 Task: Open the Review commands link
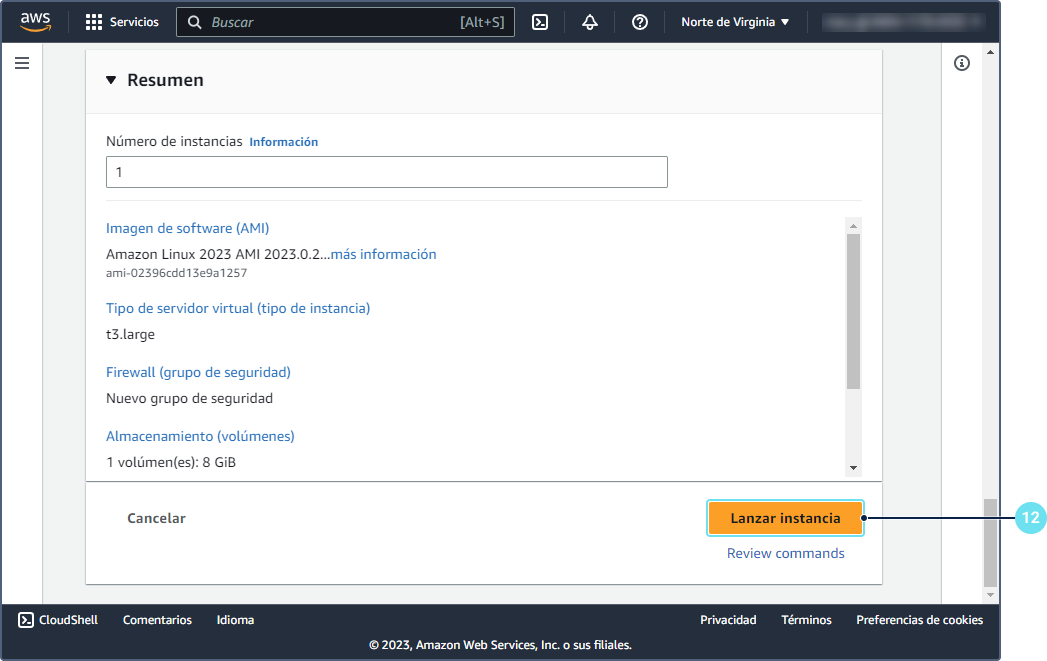pyautogui.click(x=785, y=553)
